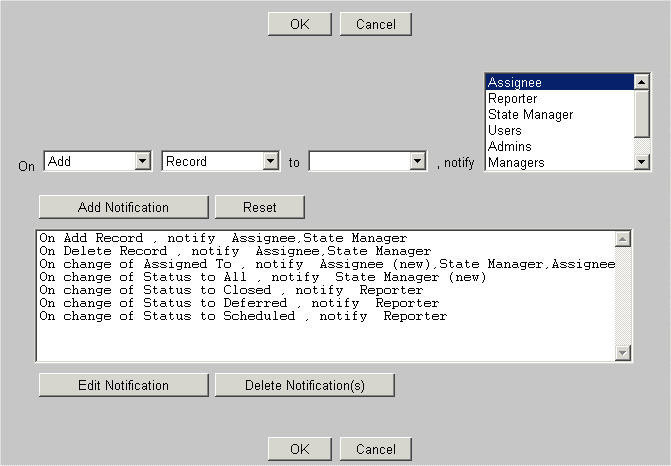Select the 'Status to Closed' notification rule
The width and height of the screenshot is (671, 466).
(230, 290)
